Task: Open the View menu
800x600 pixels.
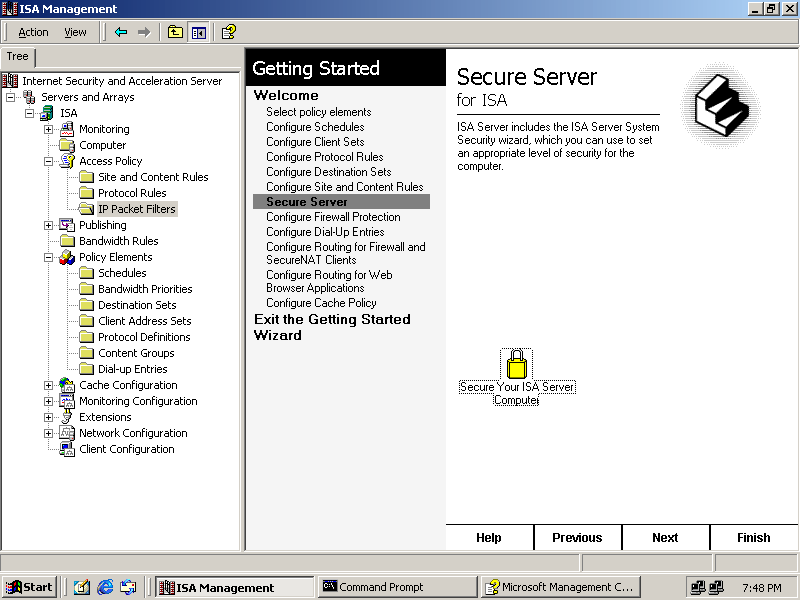Action: point(76,32)
